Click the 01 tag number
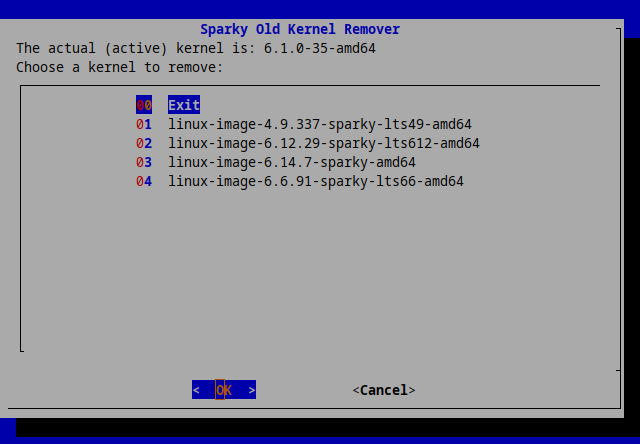This screenshot has width=640, height=444. (144, 124)
